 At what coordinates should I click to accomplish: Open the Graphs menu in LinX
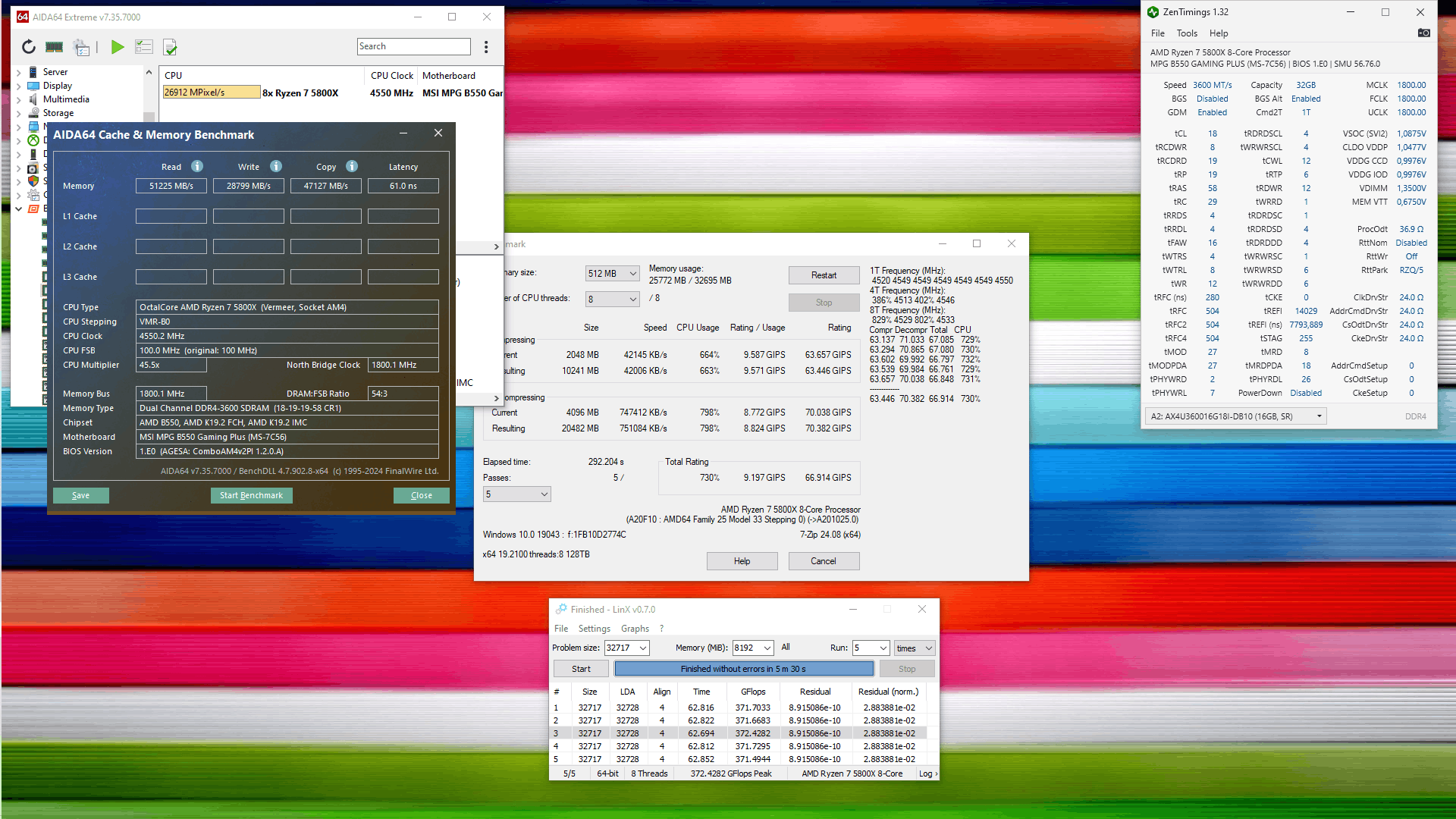(635, 629)
